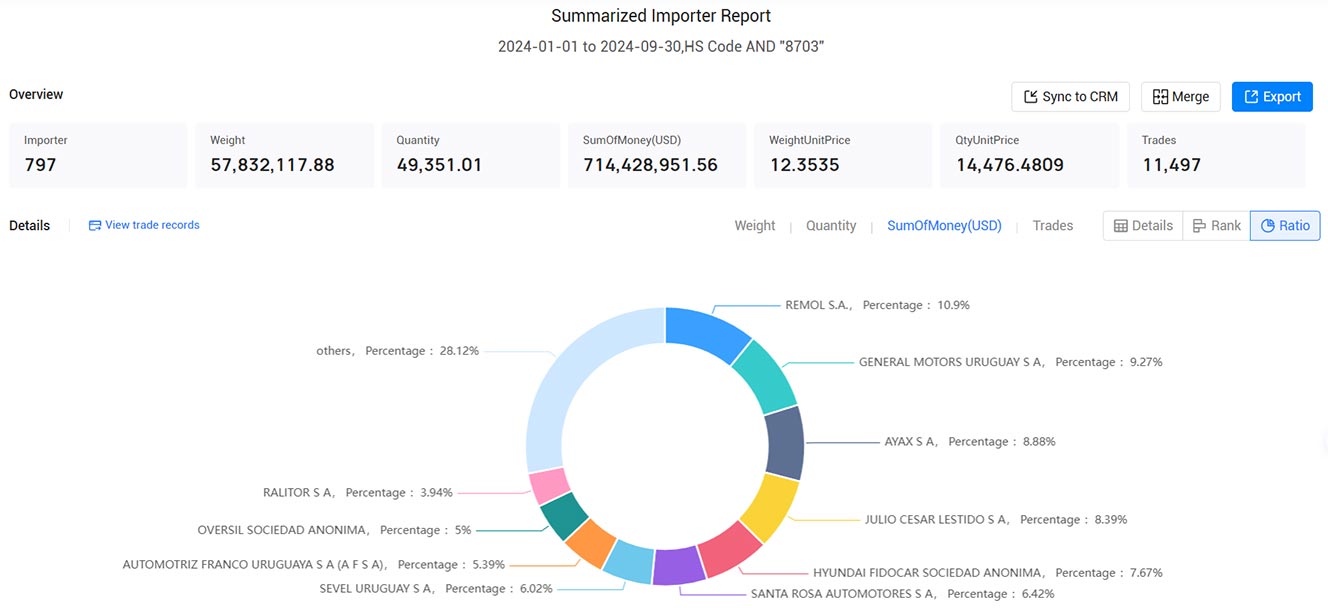1328x612 pixels.
Task: Click the Julio Cesar Lestido yellow segment
Action: (770, 506)
